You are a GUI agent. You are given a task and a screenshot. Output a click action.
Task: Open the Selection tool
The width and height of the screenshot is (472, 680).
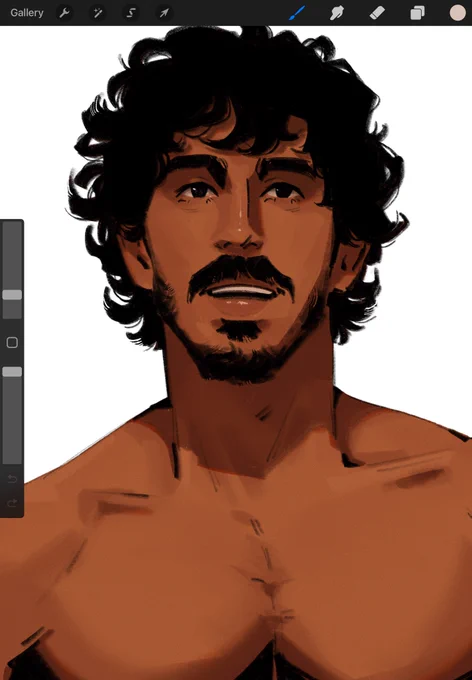pyautogui.click(x=131, y=13)
